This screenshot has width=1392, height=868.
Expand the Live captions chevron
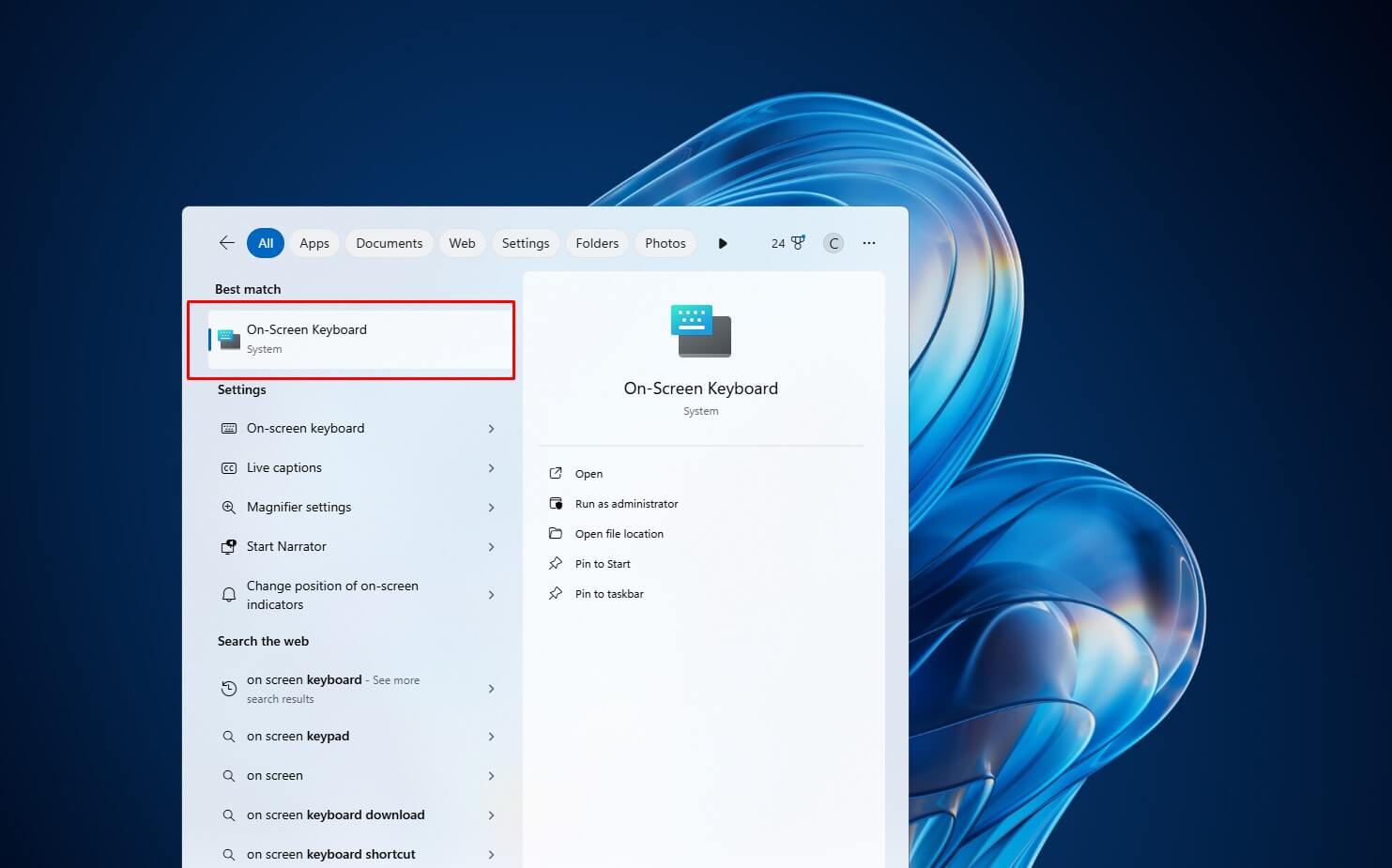491,468
